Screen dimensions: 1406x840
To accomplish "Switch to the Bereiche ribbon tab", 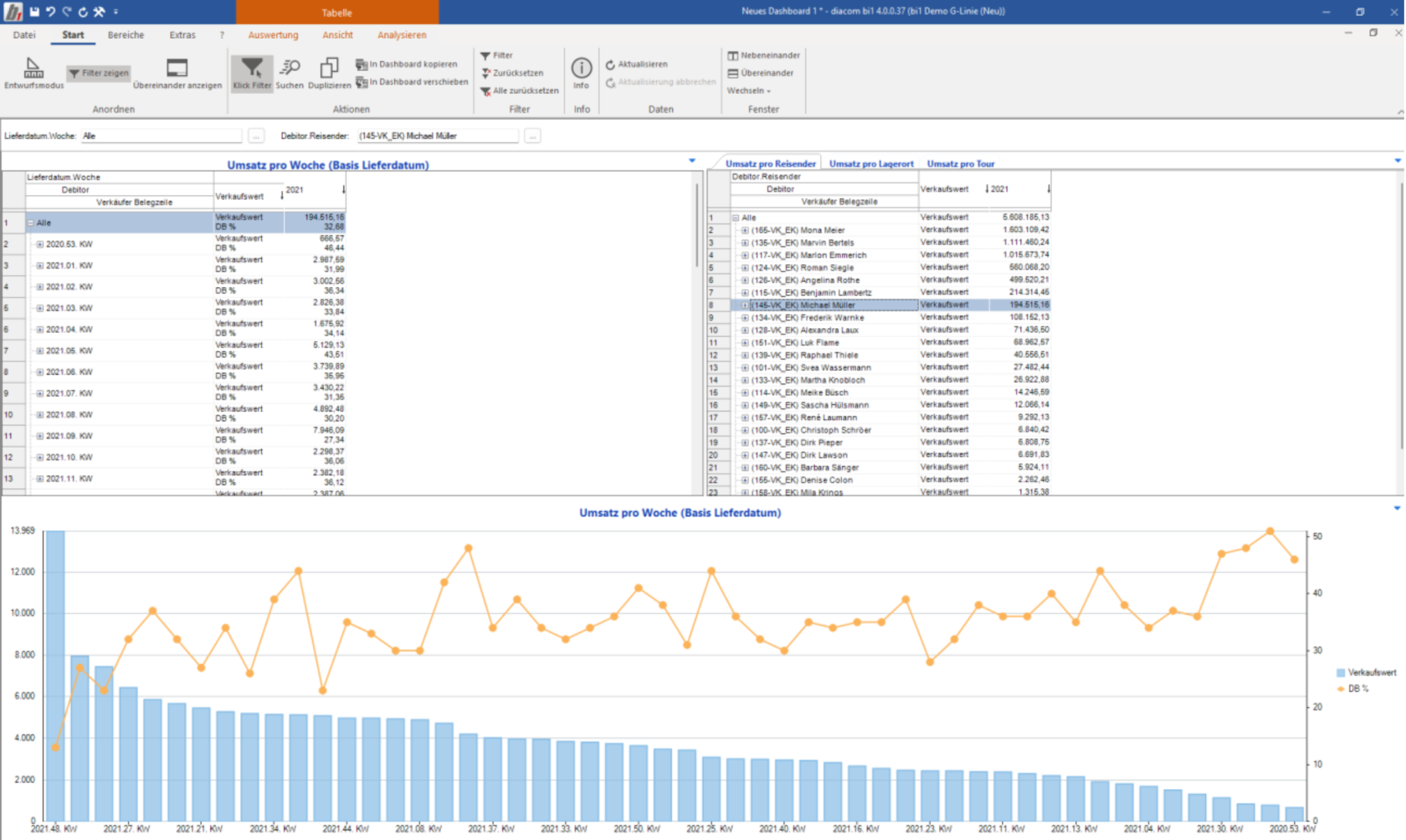I will coord(126,35).
